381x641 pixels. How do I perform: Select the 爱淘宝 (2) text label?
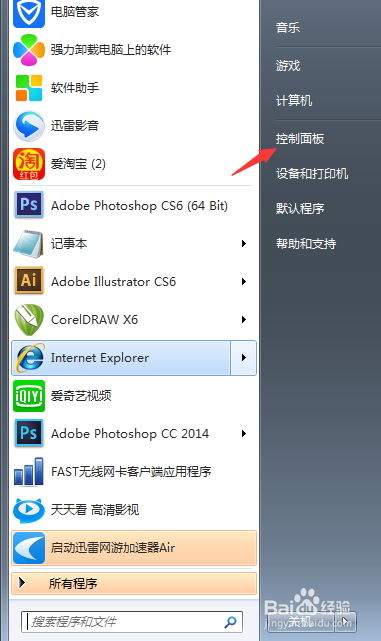pos(78,164)
